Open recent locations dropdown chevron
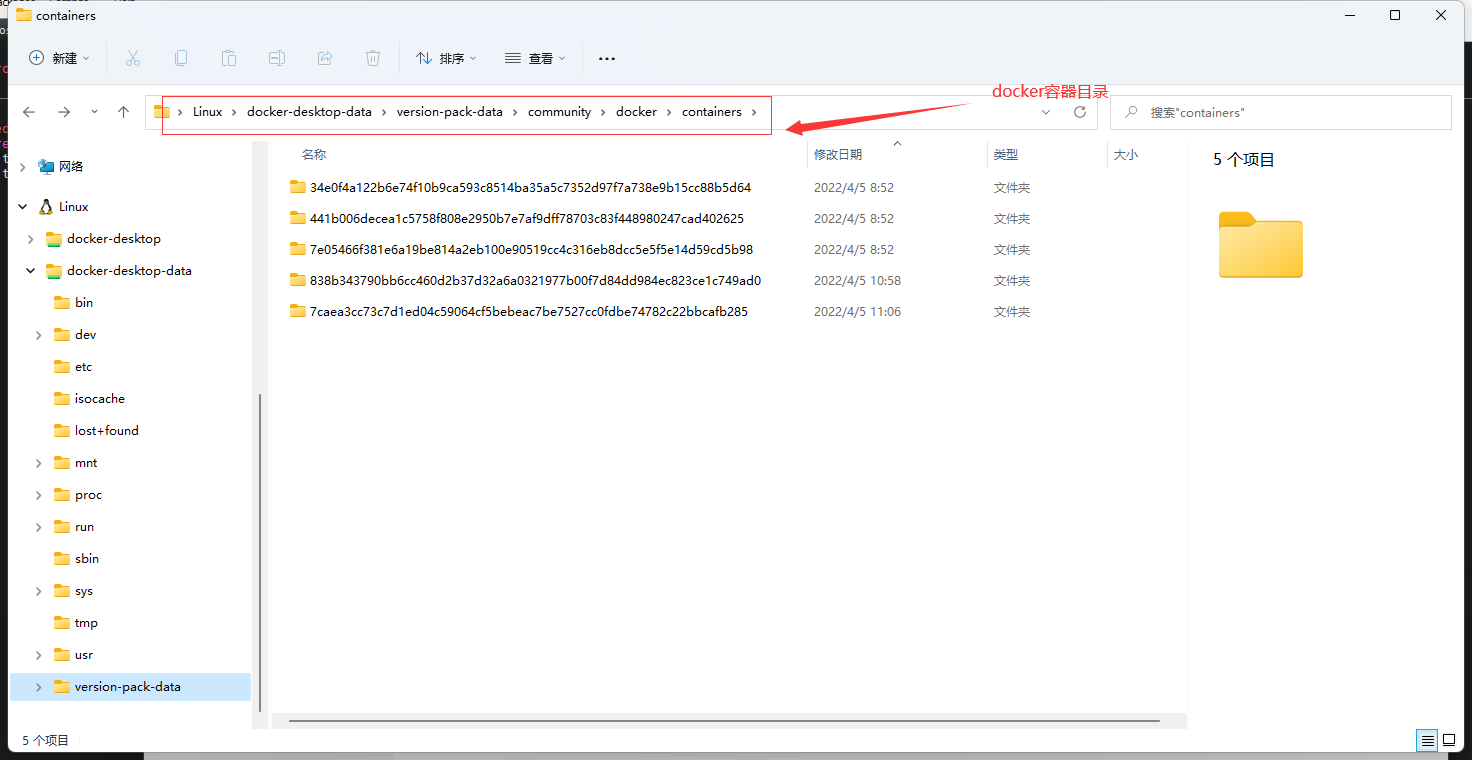The width and height of the screenshot is (1472, 760). point(94,112)
